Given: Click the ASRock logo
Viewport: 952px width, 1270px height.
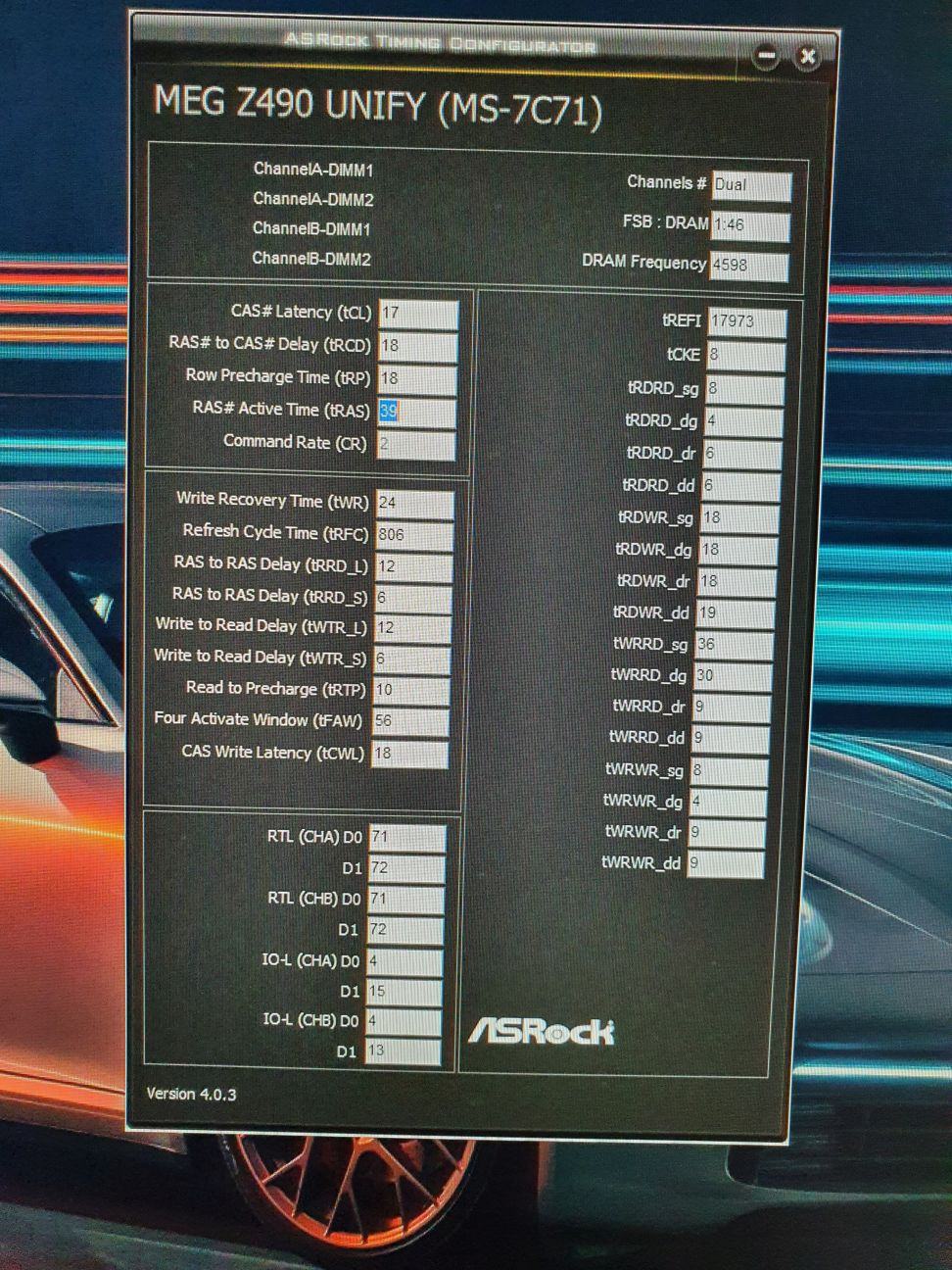Looking at the screenshot, I should 542,1031.
